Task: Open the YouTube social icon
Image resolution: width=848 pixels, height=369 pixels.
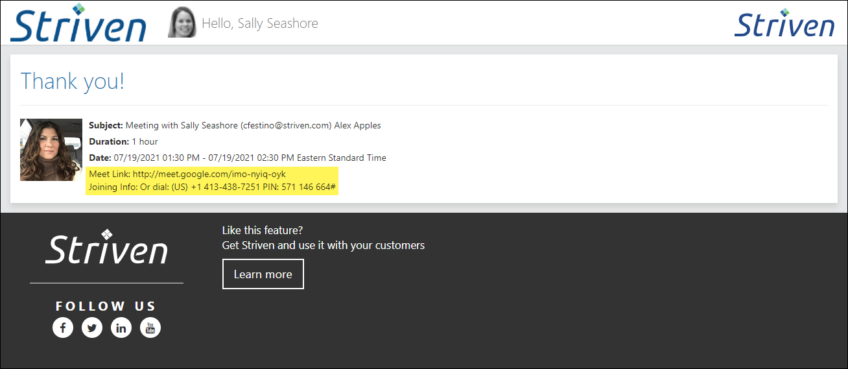Action: 150,327
